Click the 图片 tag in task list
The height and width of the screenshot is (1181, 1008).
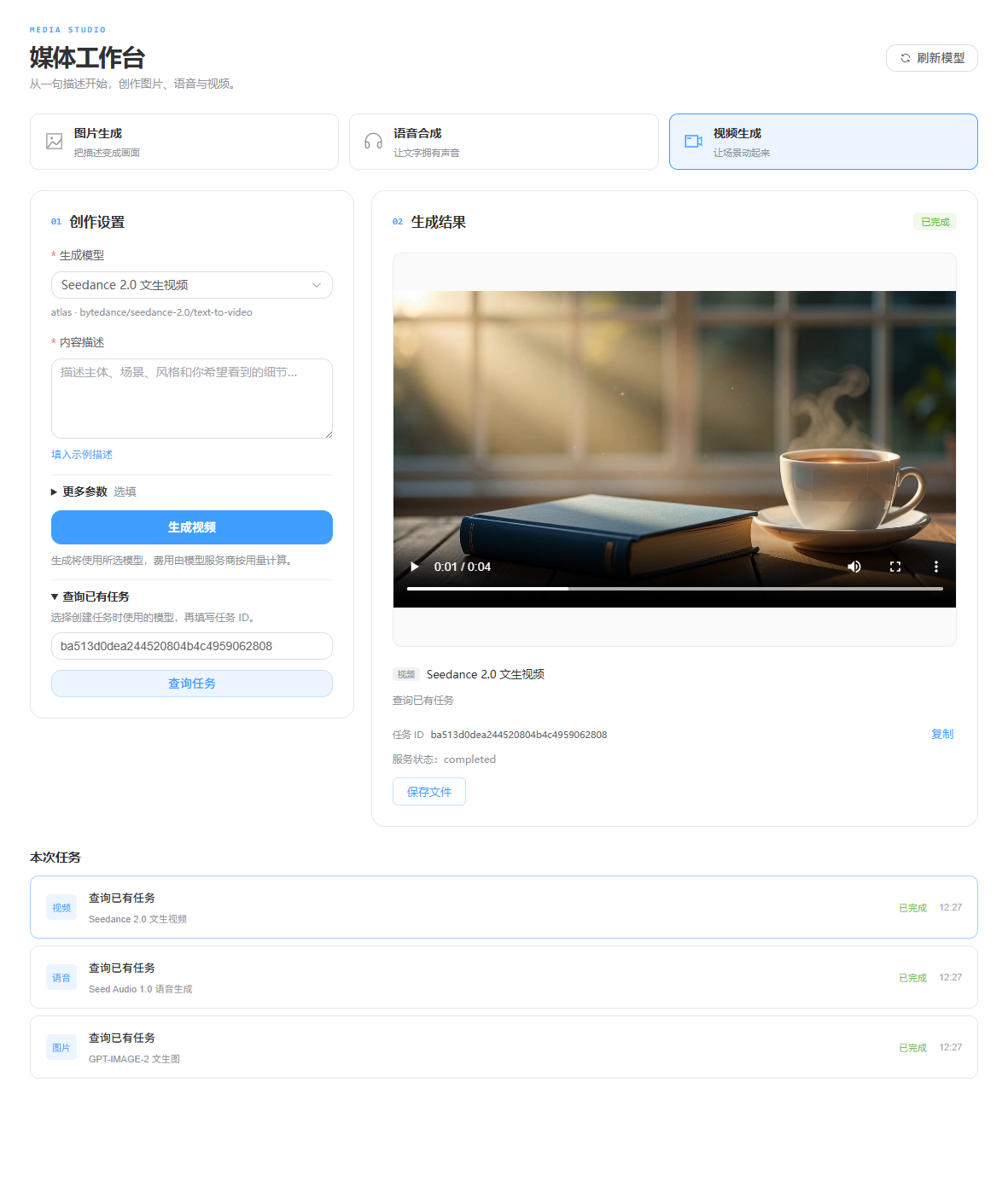pyautogui.click(x=61, y=1048)
